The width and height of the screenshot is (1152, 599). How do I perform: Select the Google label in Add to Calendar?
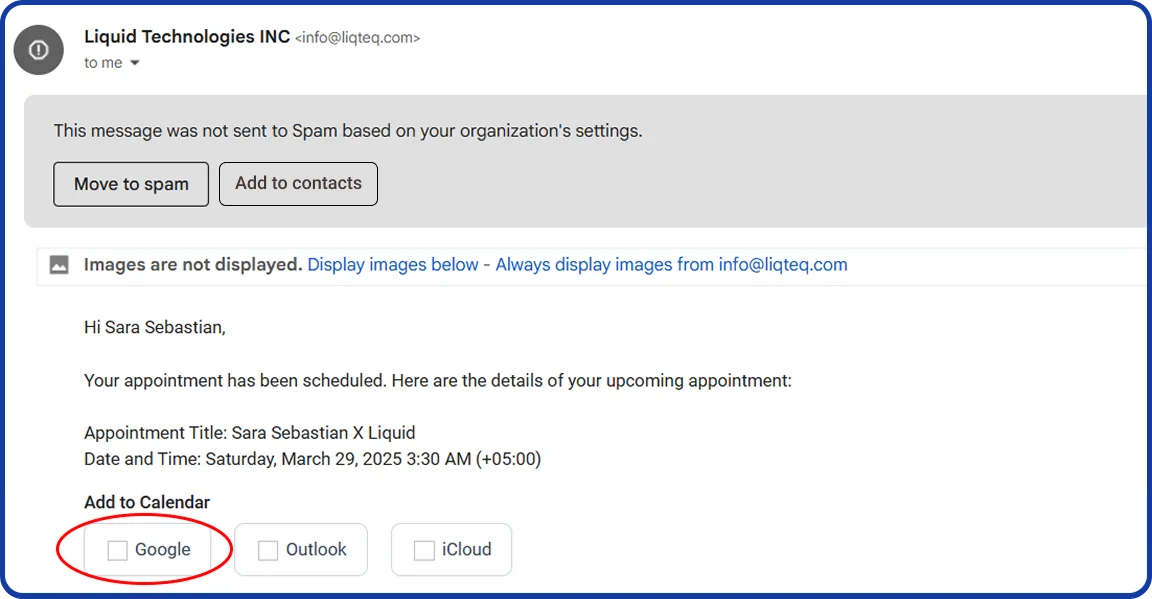coord(163,549)
